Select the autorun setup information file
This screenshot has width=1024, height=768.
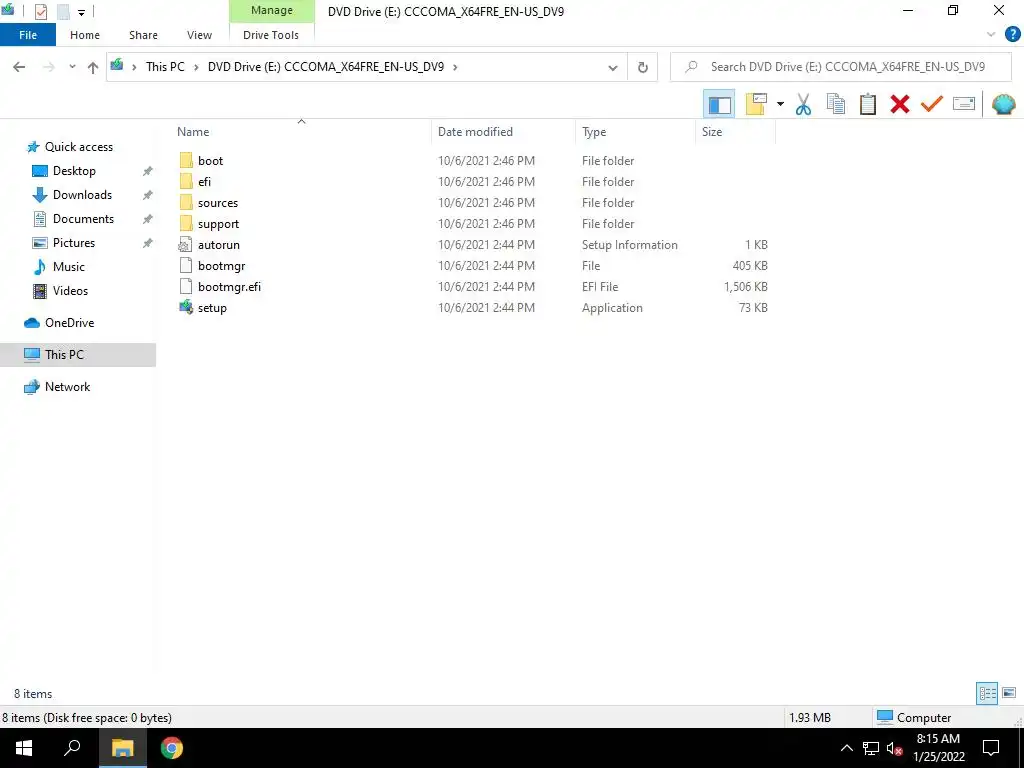coord(219,245)
